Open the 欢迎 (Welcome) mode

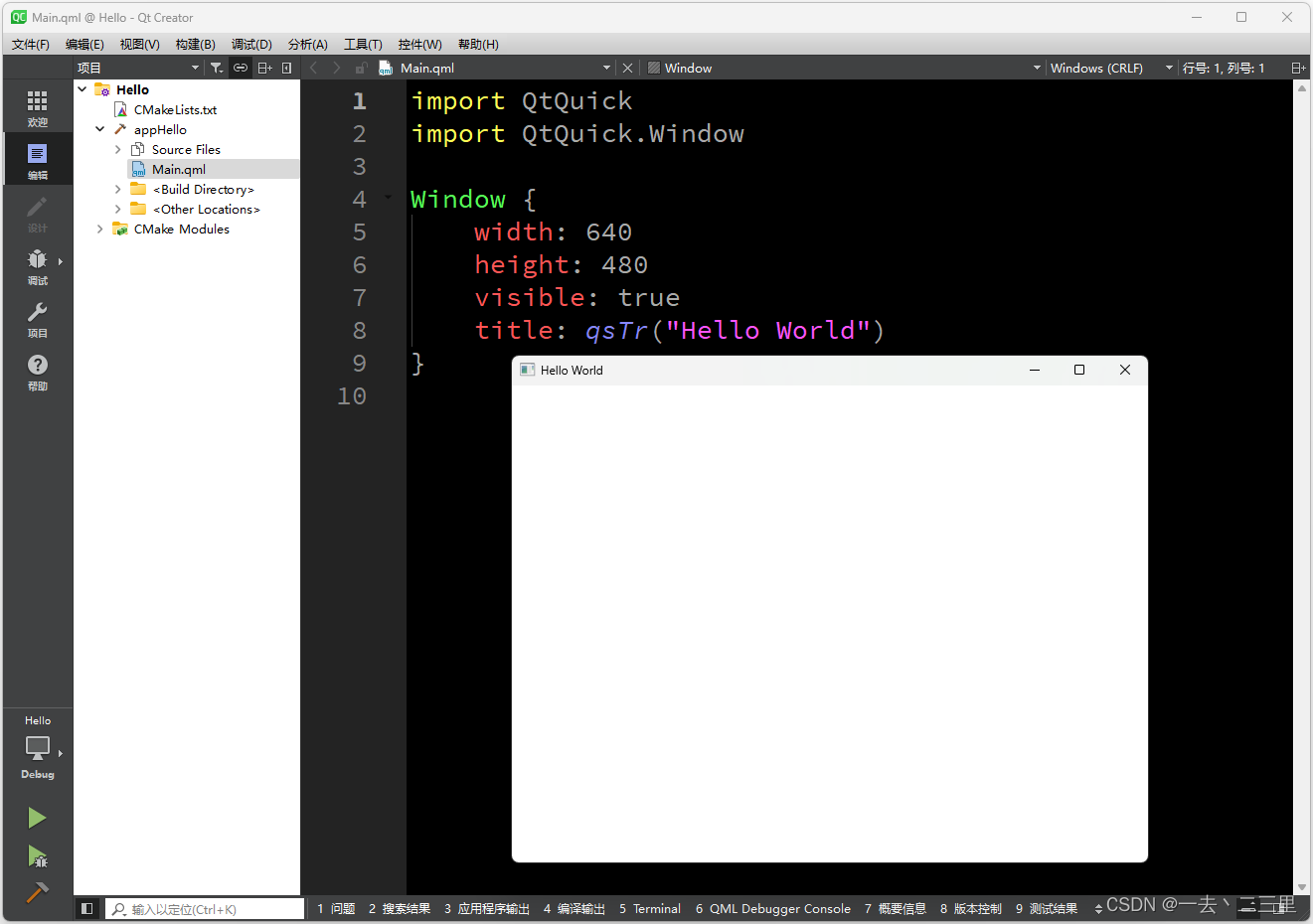point(37,108)
